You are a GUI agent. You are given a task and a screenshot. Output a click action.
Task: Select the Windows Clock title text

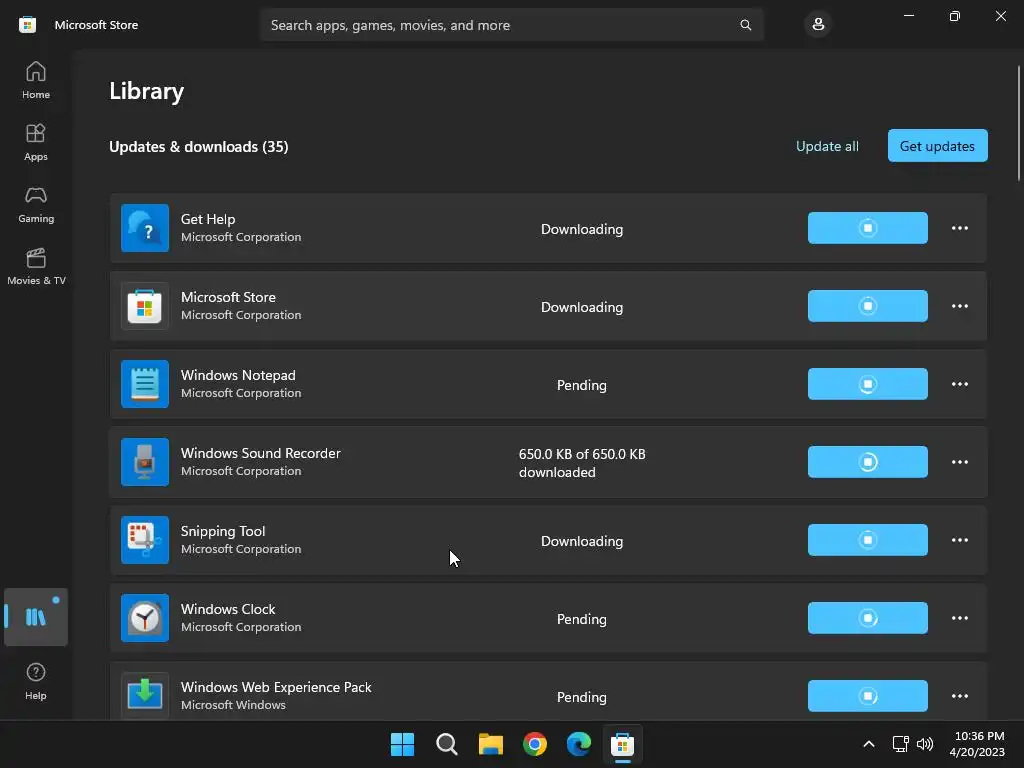coord(228,609)
